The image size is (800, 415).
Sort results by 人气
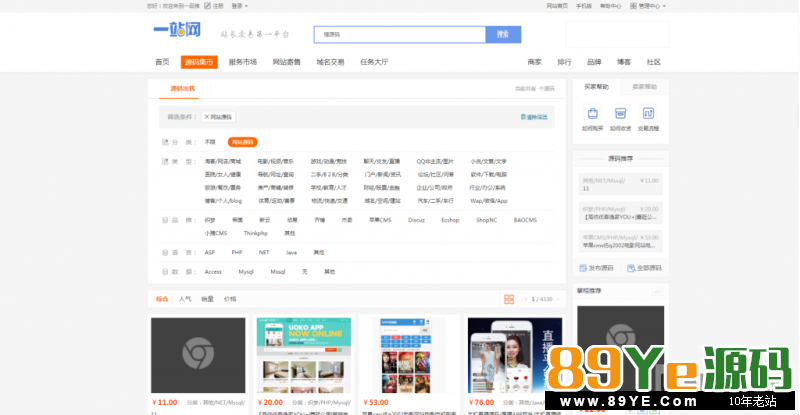pos(185,299)
